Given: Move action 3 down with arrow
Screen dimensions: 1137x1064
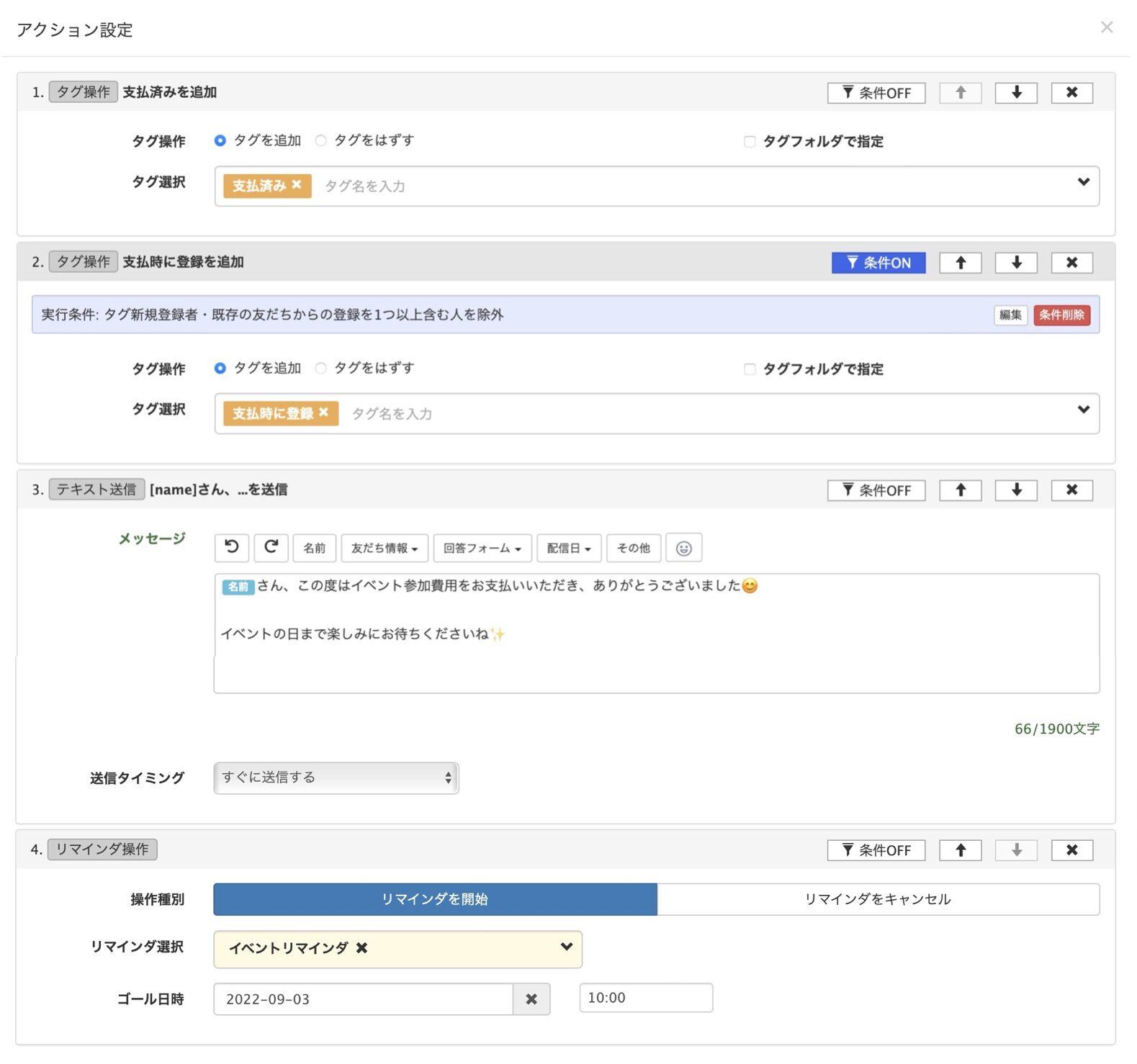Looking at the screenshot, I should (x=1016, y=490).
